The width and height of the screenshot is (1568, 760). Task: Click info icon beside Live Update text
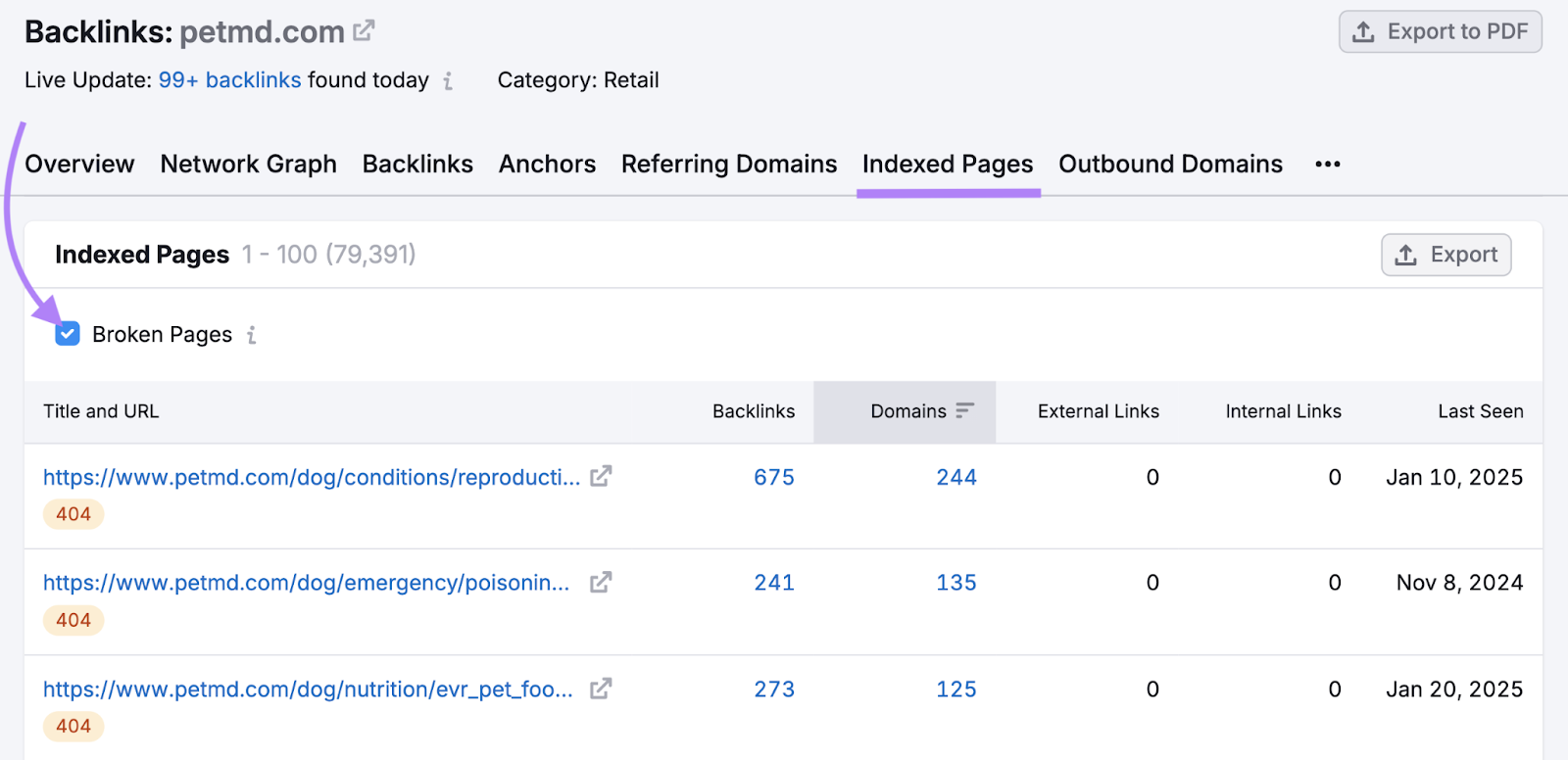448,81
